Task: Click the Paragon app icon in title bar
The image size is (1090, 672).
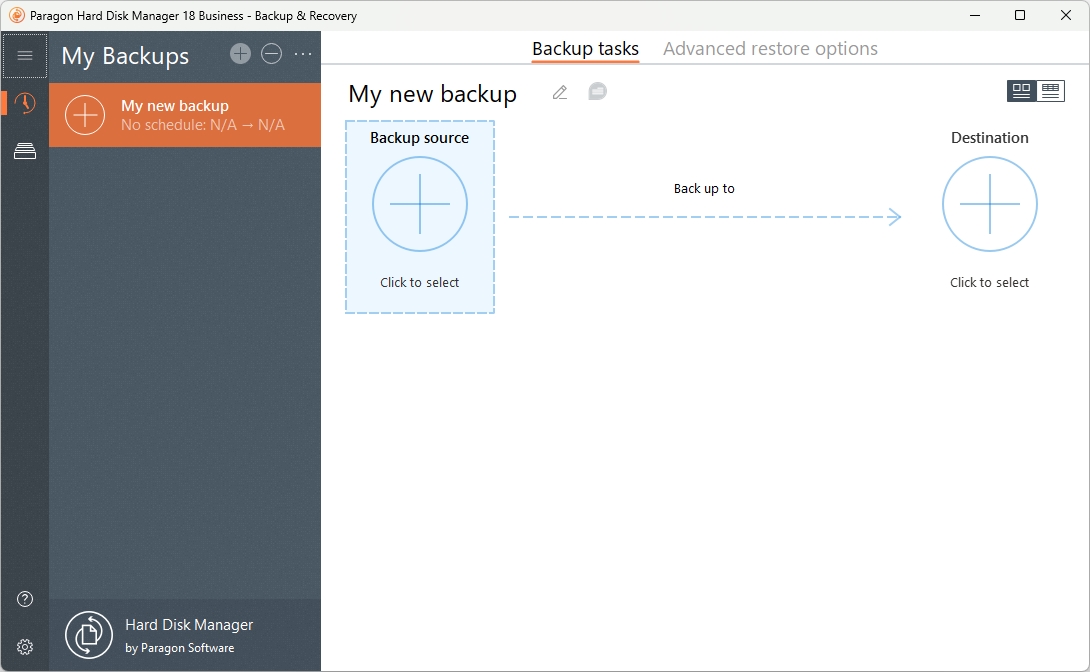Action: tap(17, 15)
